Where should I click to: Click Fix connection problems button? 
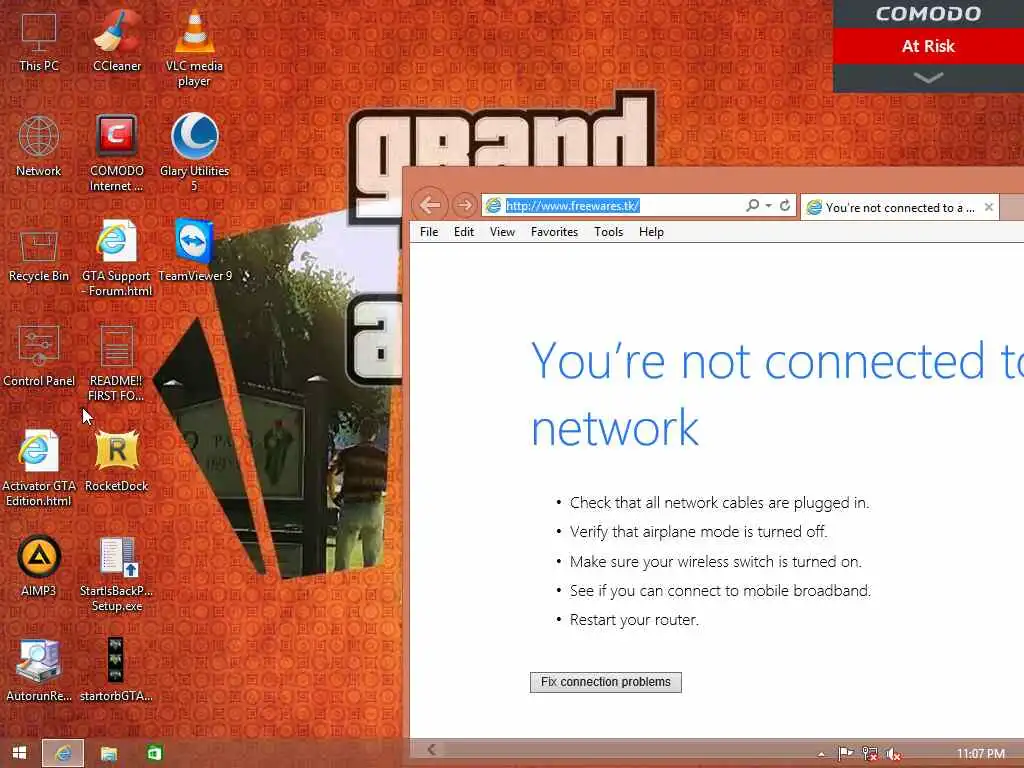pyautogui.click(x=605, y=682)
